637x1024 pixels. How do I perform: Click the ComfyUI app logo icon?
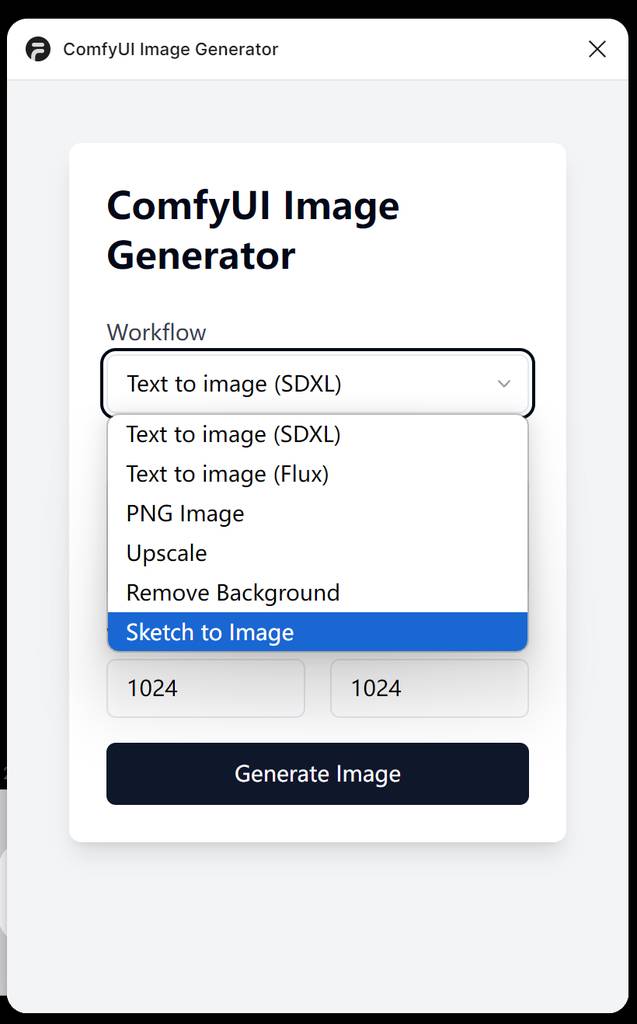point(38,49)
